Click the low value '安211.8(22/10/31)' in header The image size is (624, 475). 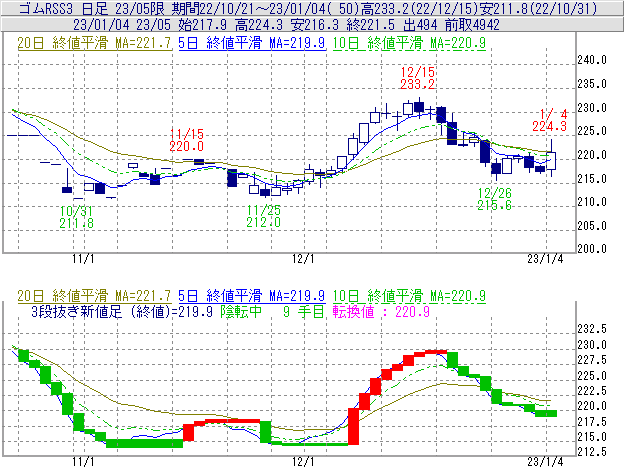pos(538,8)
